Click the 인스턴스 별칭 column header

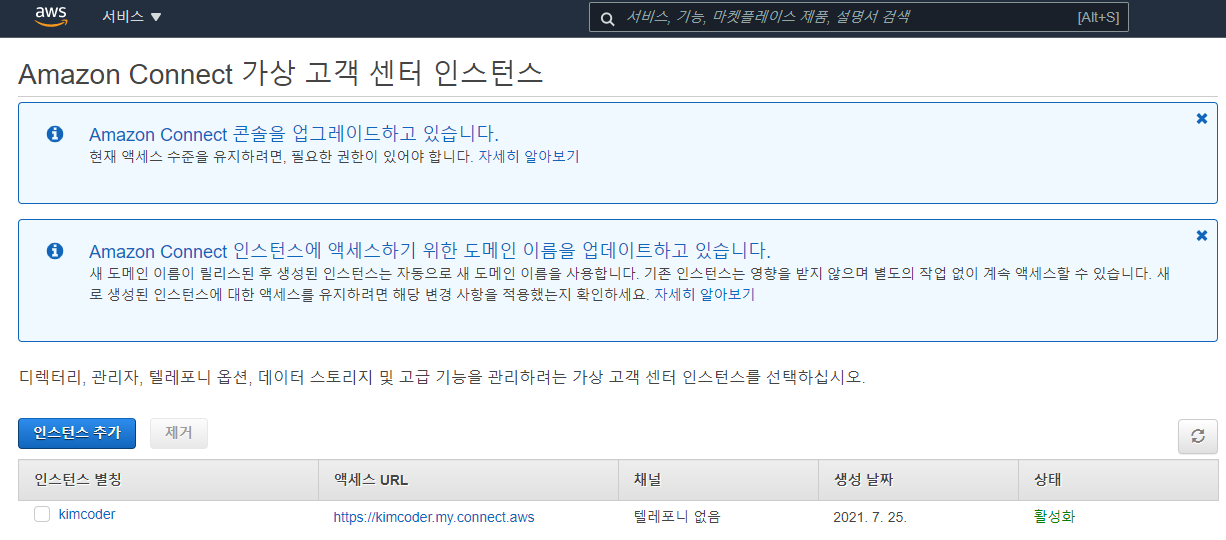168,480
